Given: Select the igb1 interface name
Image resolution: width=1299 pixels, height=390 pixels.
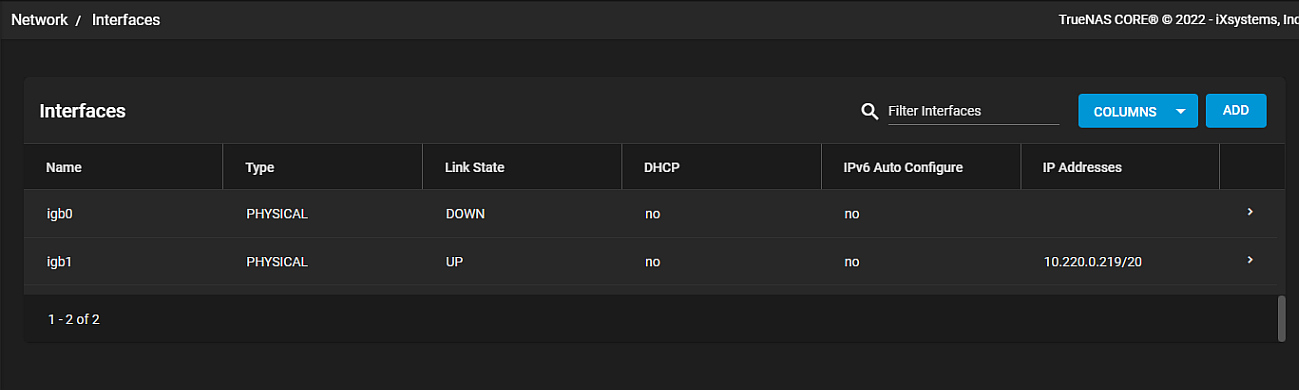Looking at the screenshot, I should [x=60, y=261].
